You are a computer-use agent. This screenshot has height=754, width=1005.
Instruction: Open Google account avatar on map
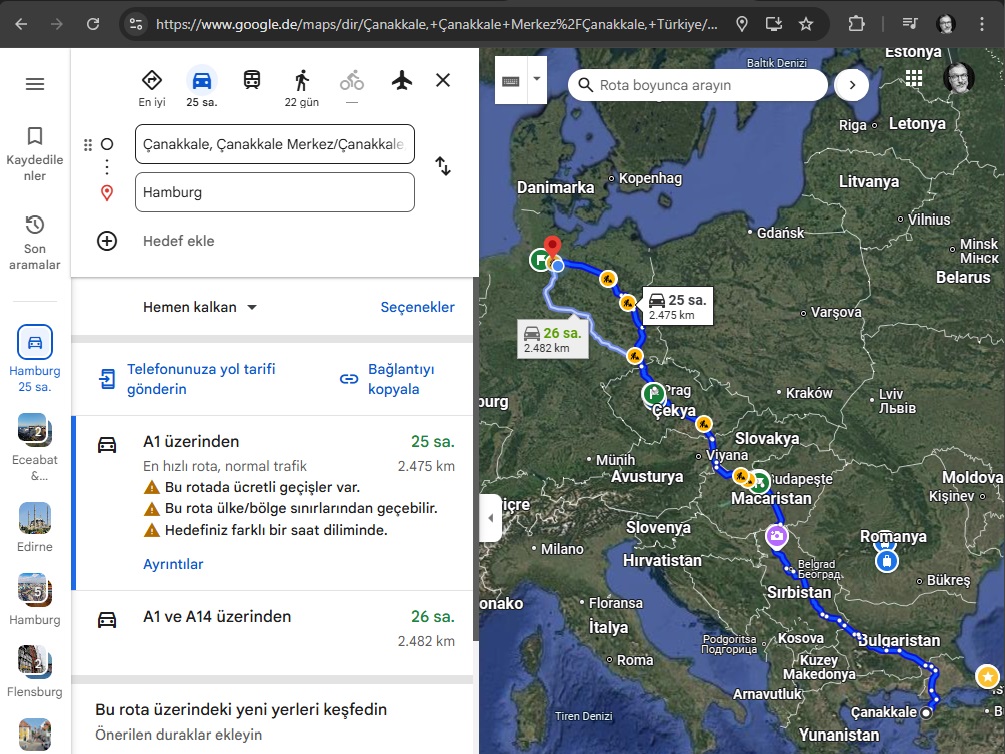(959, 78)
